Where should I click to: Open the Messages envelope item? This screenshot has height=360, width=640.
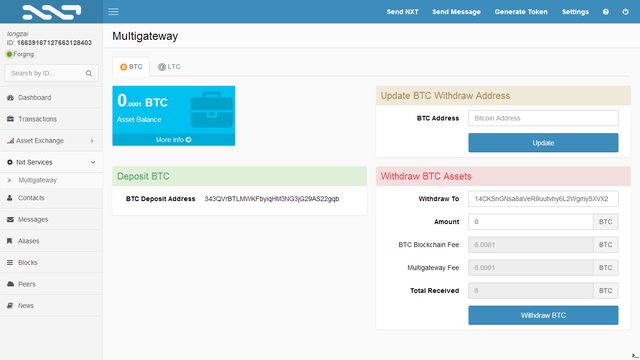[51, 220]
